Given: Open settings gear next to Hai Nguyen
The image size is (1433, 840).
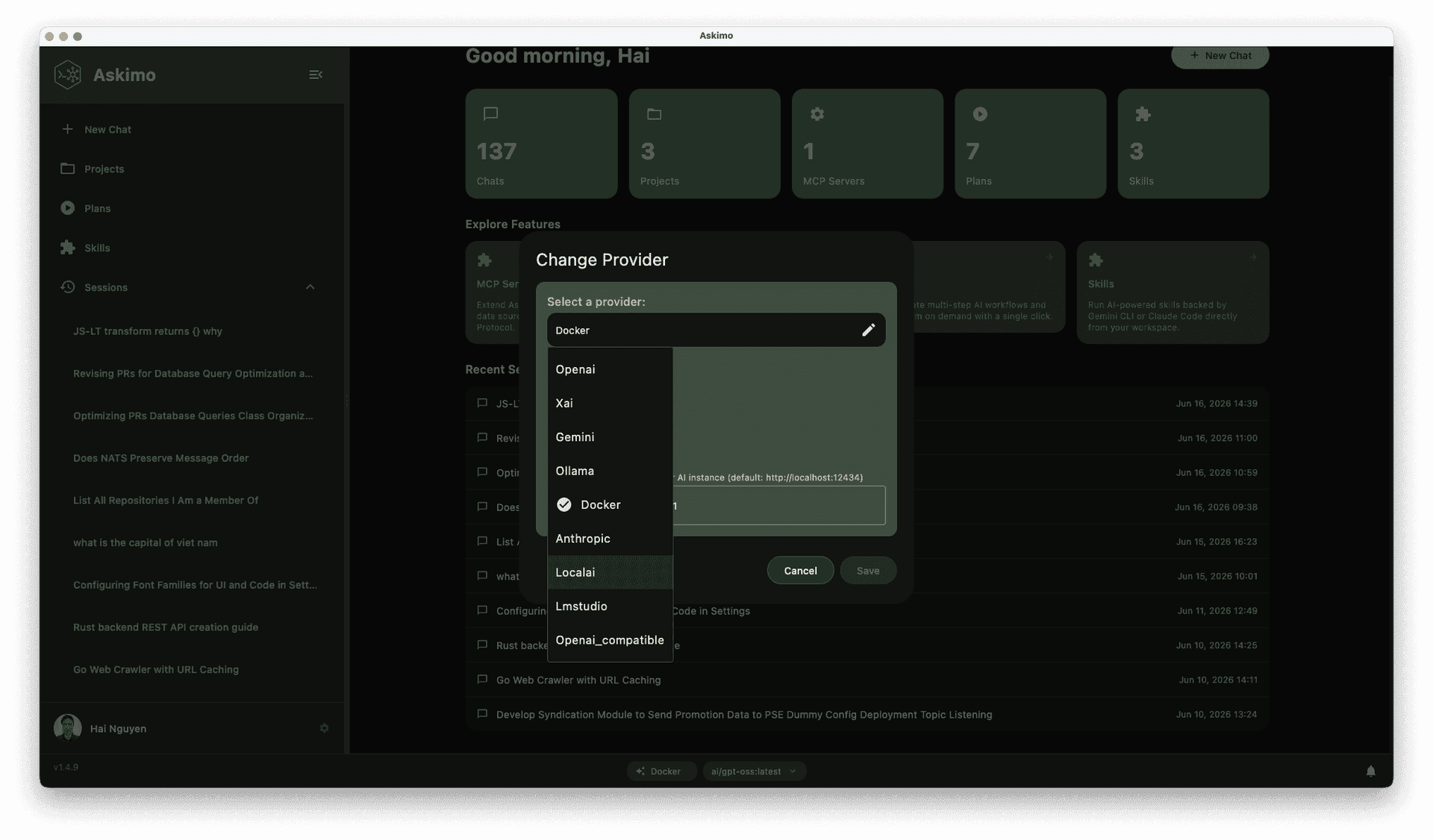Looking at the screenshot, I should click(324, 728).
